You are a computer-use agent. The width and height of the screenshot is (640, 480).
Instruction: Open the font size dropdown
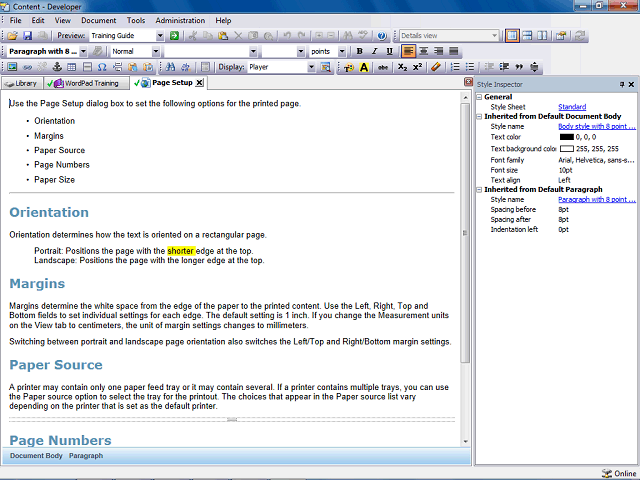click(301, 51)
